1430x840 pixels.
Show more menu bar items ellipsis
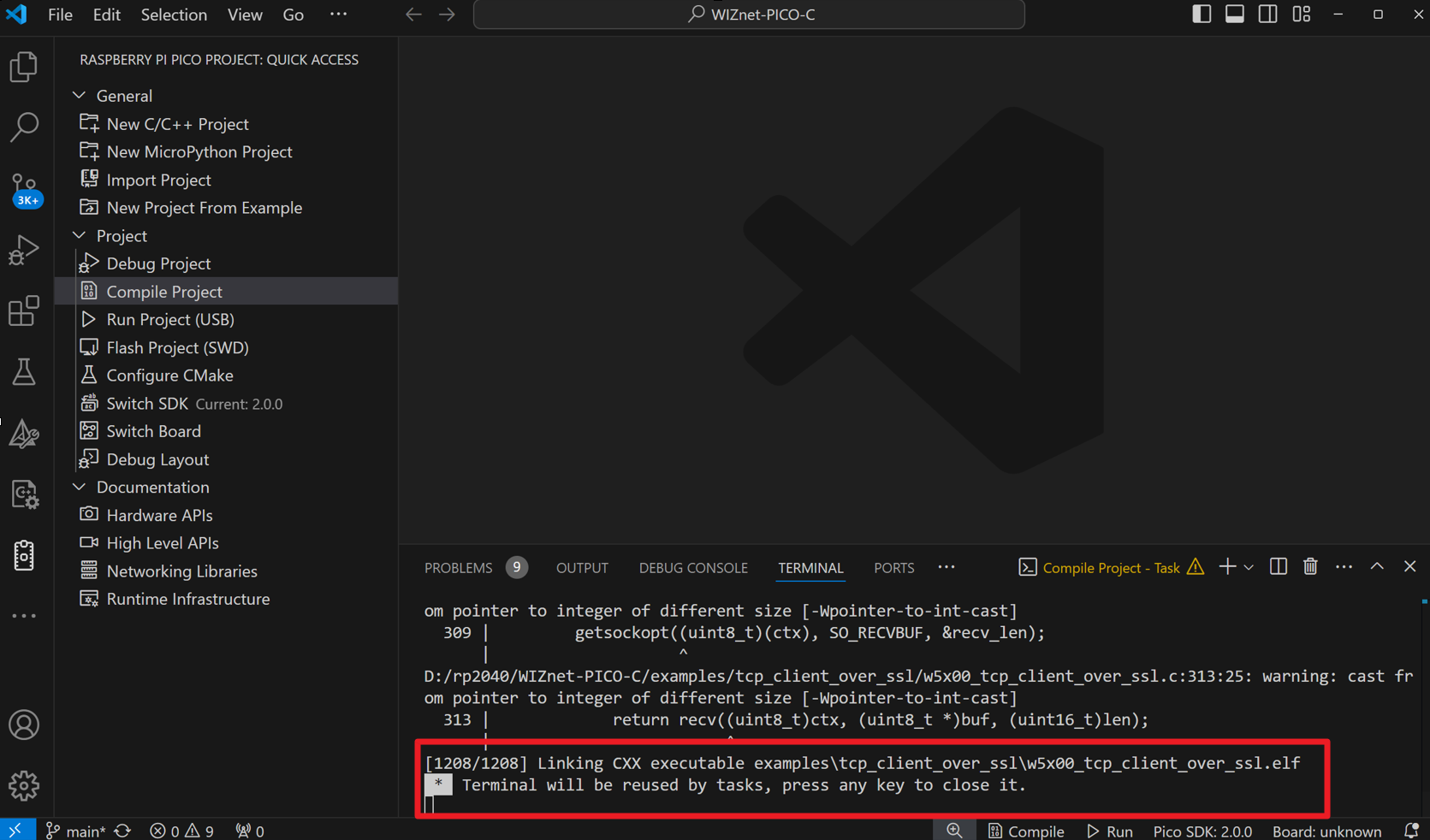[339, 15]
